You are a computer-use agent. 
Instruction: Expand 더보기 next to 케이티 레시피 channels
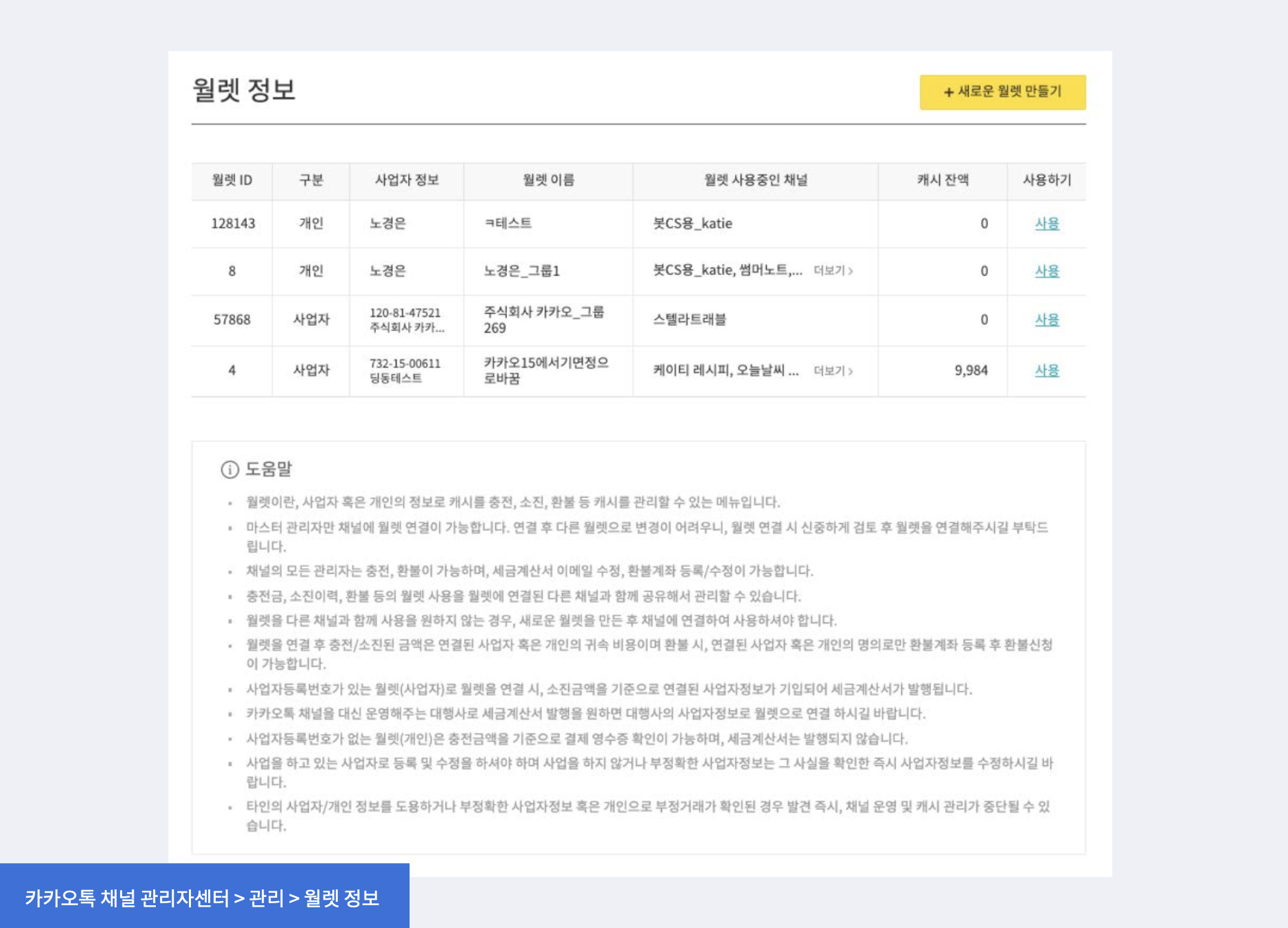pos(833,371)
